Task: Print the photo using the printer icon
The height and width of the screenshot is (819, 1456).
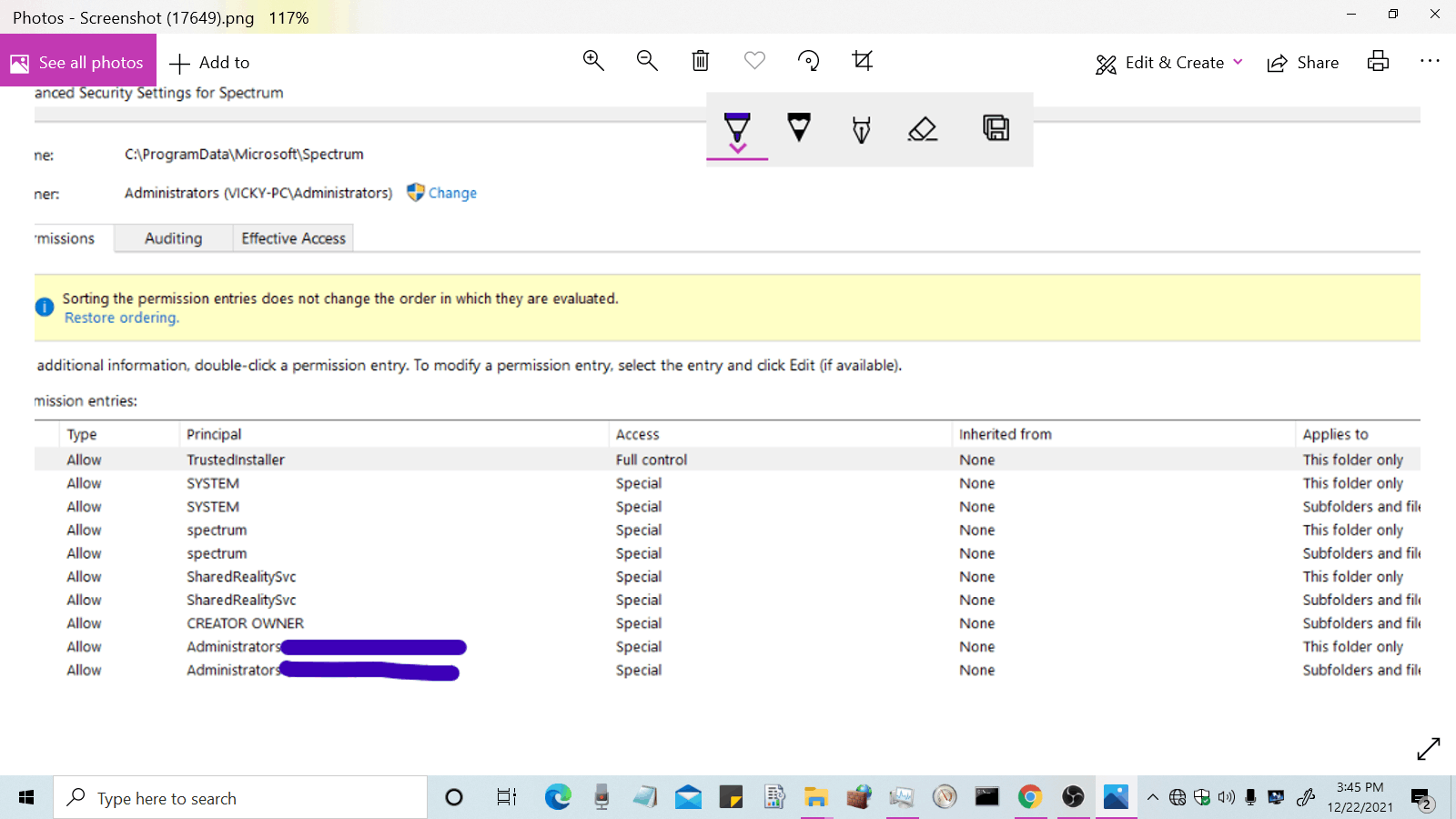Action: pyautogui.click(x=1378, y=61)
